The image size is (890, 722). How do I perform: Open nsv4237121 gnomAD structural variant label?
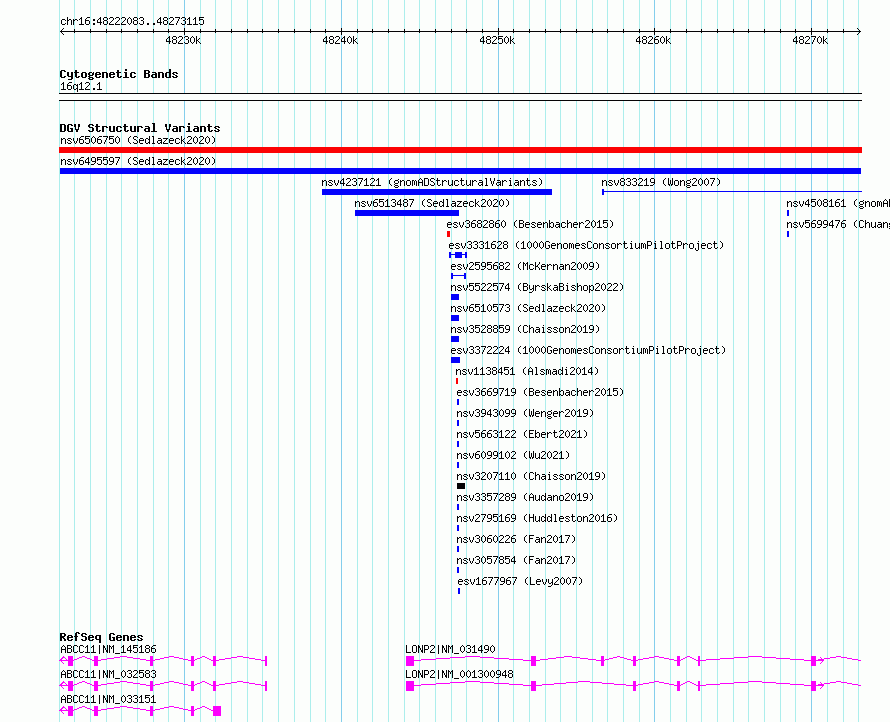[x=433, y=182]
